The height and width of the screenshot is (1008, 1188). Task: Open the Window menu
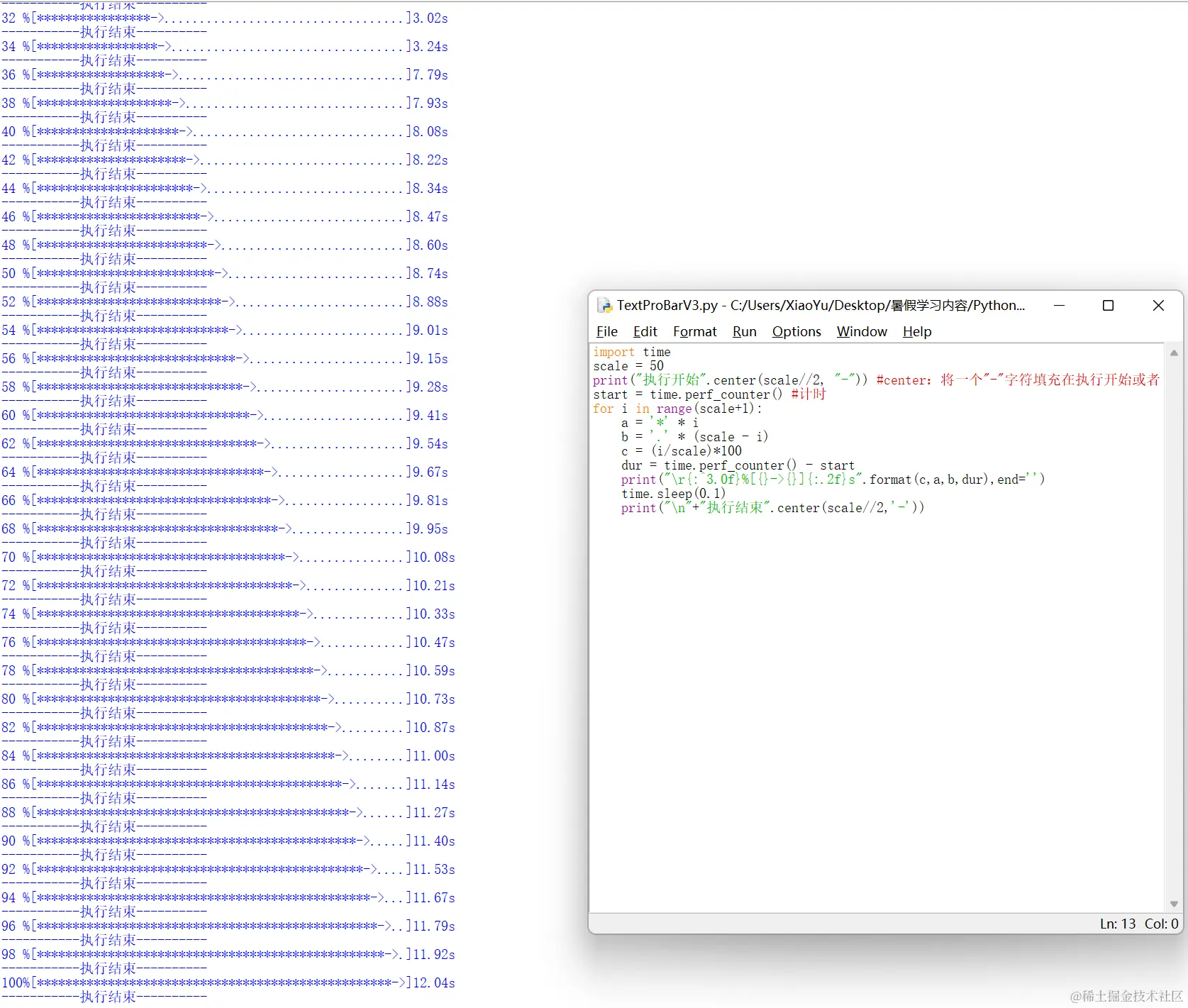[862, 331]
